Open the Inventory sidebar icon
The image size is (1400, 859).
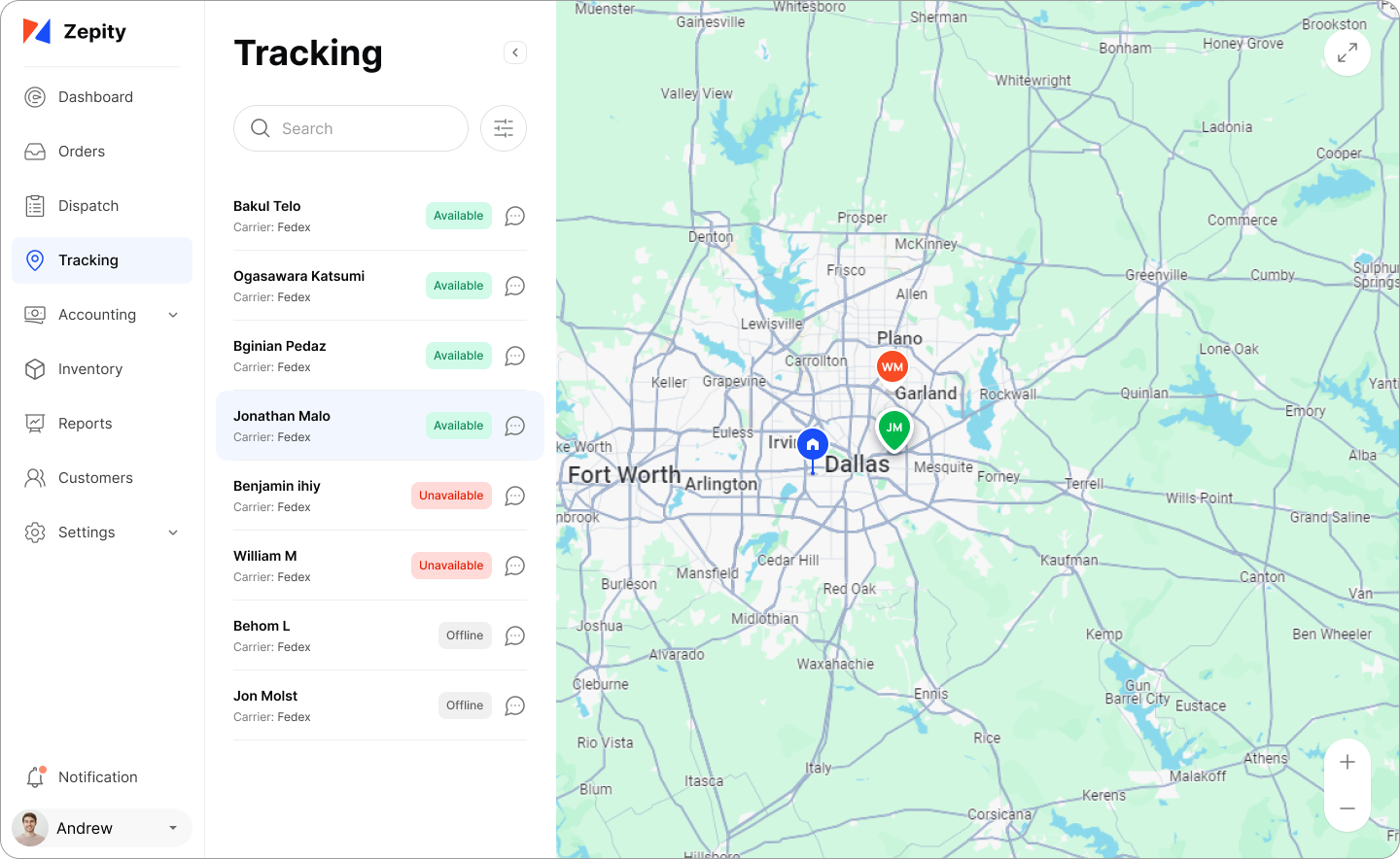tap(35, 368)
